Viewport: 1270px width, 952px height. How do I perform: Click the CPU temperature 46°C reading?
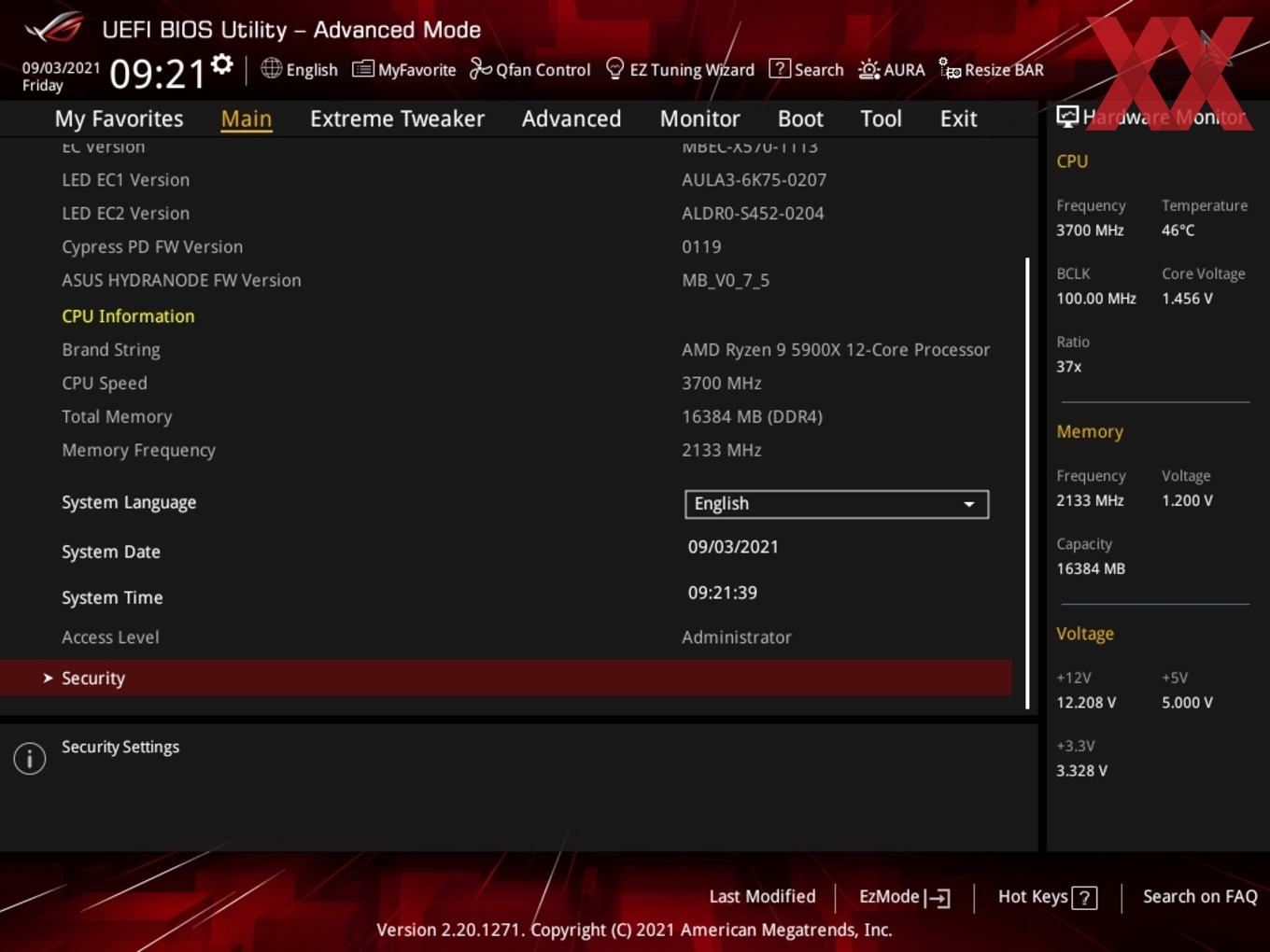pyautogui.click(x=1178, y=231)
